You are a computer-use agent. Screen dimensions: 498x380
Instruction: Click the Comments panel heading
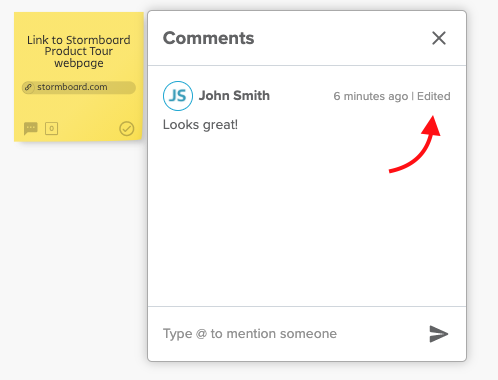point(208,38)
